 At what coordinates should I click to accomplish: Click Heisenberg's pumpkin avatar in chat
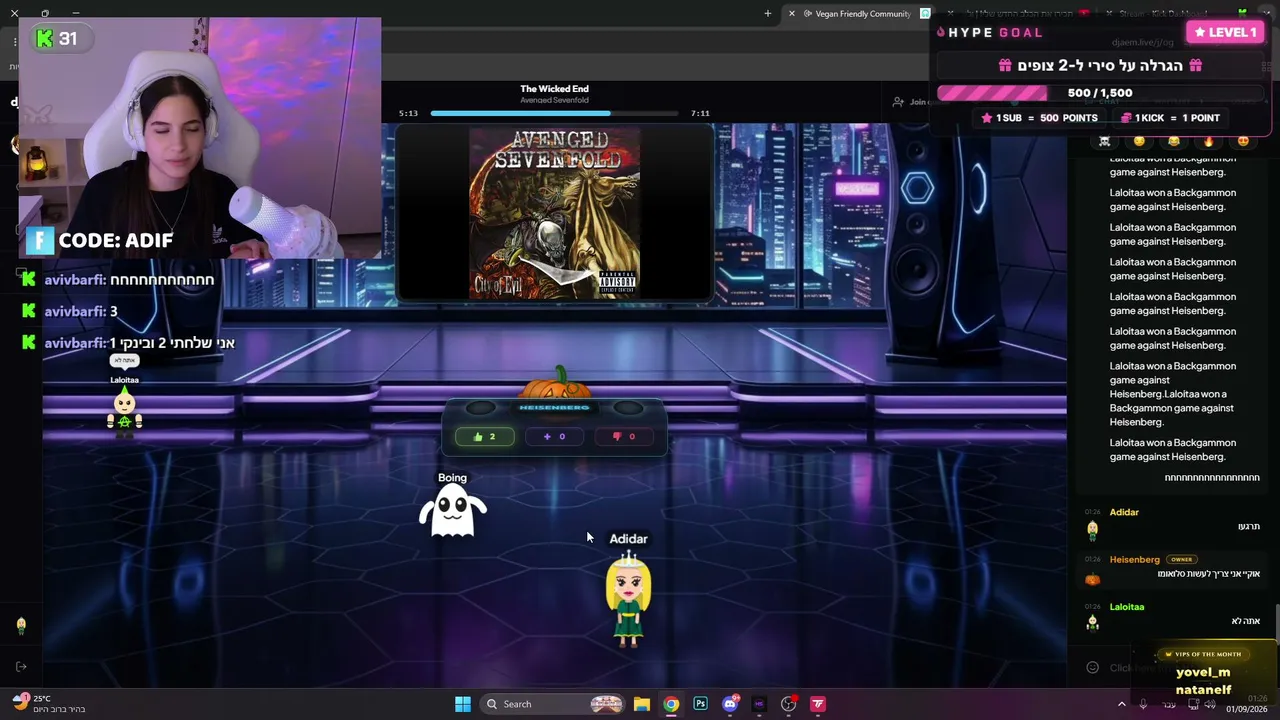[1092, 579]
